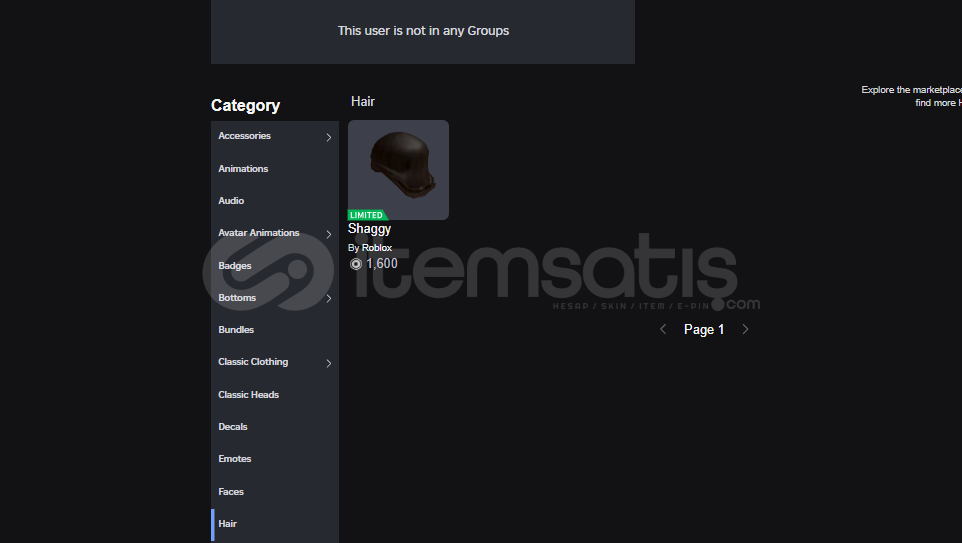
Task: Visit the Roblox creator link
Action: [377, 248]
